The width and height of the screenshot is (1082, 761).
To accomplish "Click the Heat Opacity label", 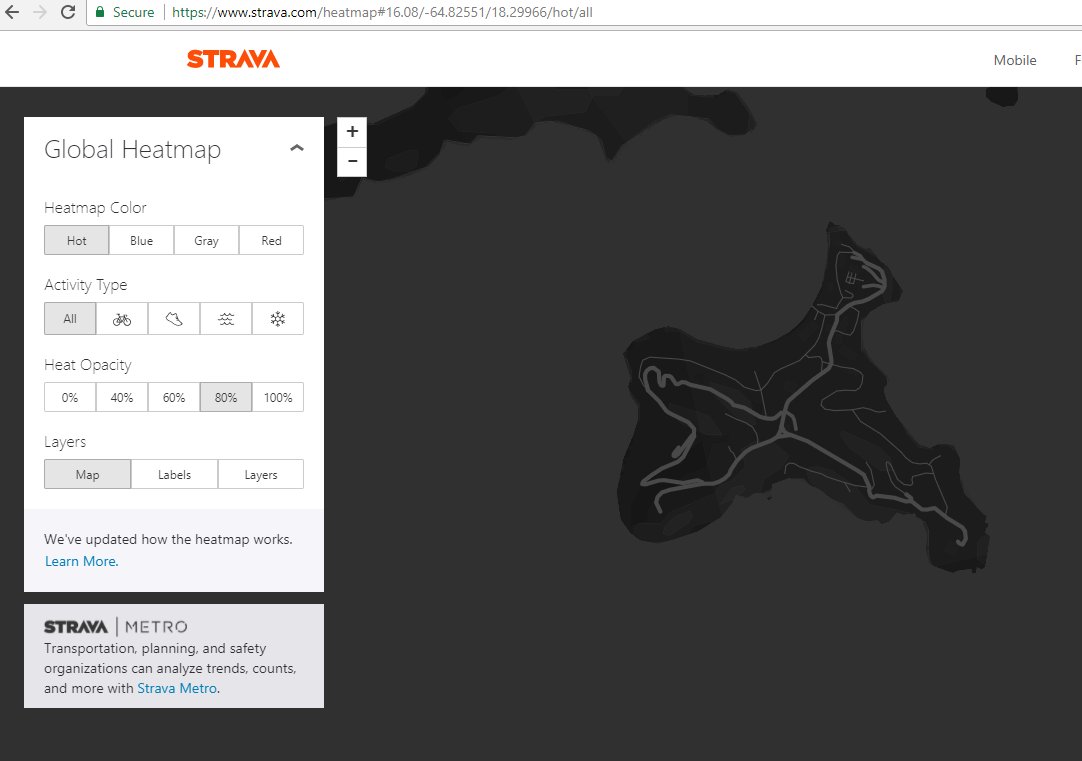I will [88, 365].
